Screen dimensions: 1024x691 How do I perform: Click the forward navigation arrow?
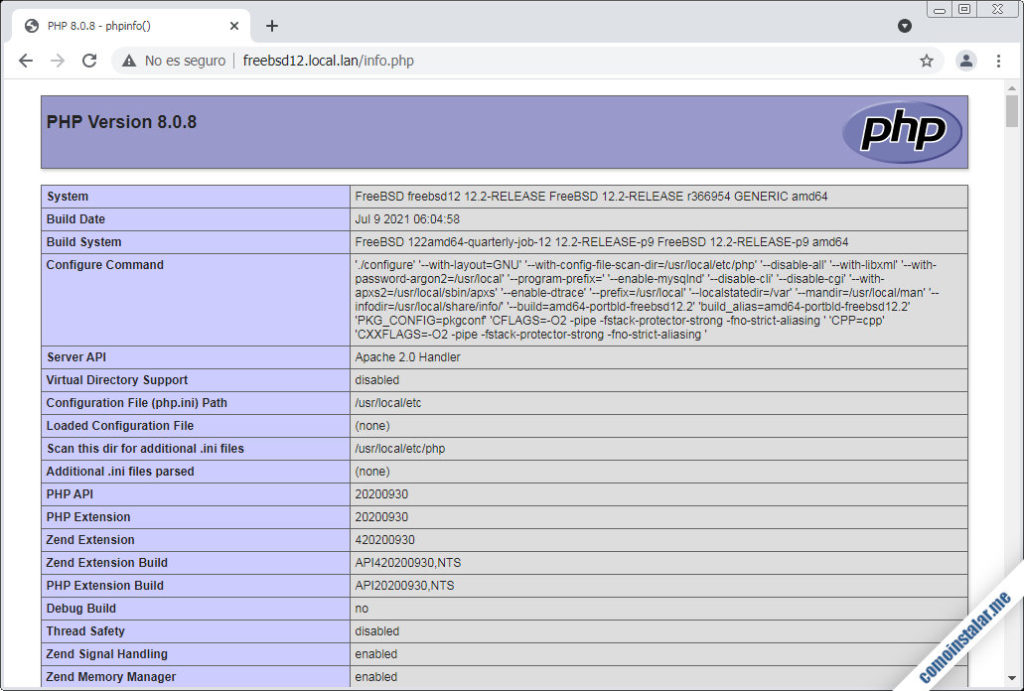click(58, 60)
